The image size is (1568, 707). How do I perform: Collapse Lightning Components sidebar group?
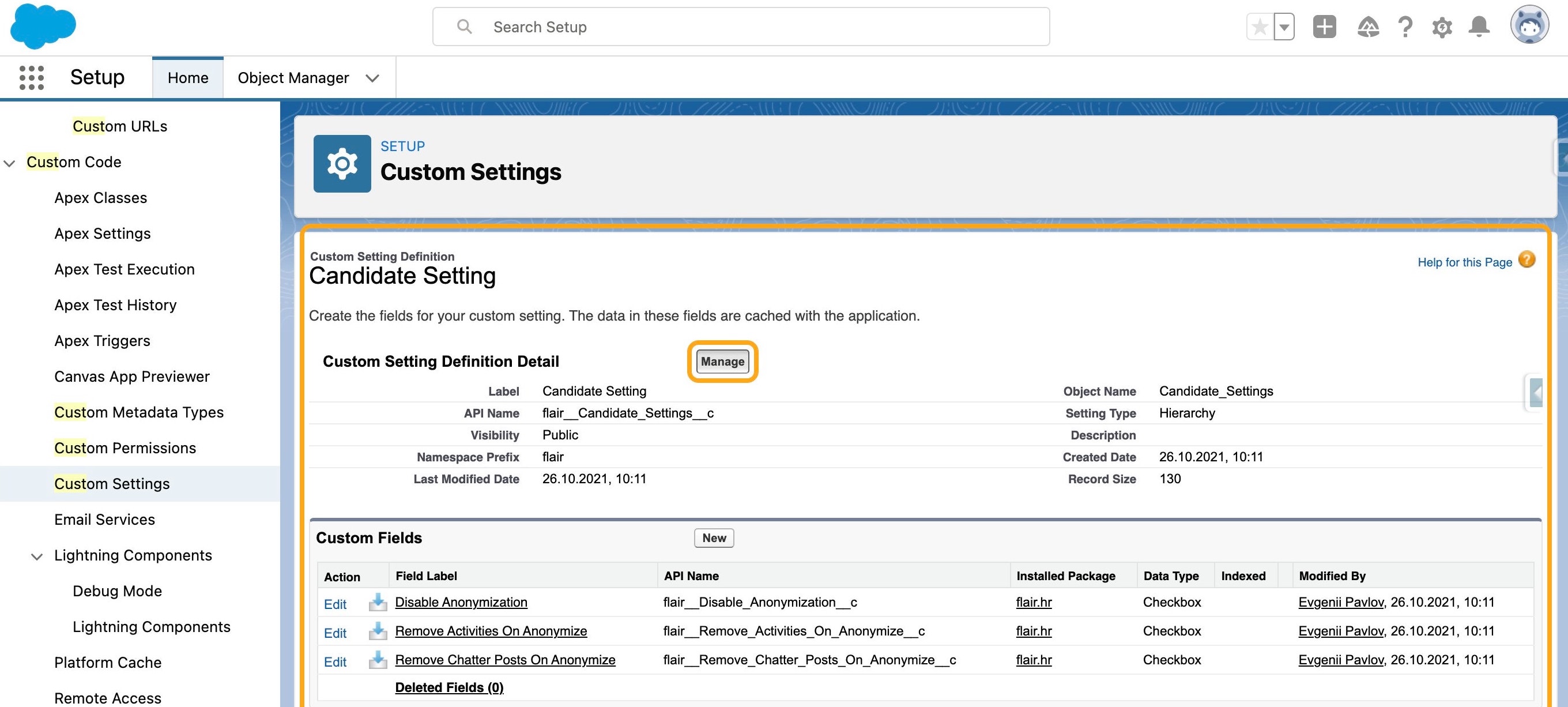click(x=37, y=556)
